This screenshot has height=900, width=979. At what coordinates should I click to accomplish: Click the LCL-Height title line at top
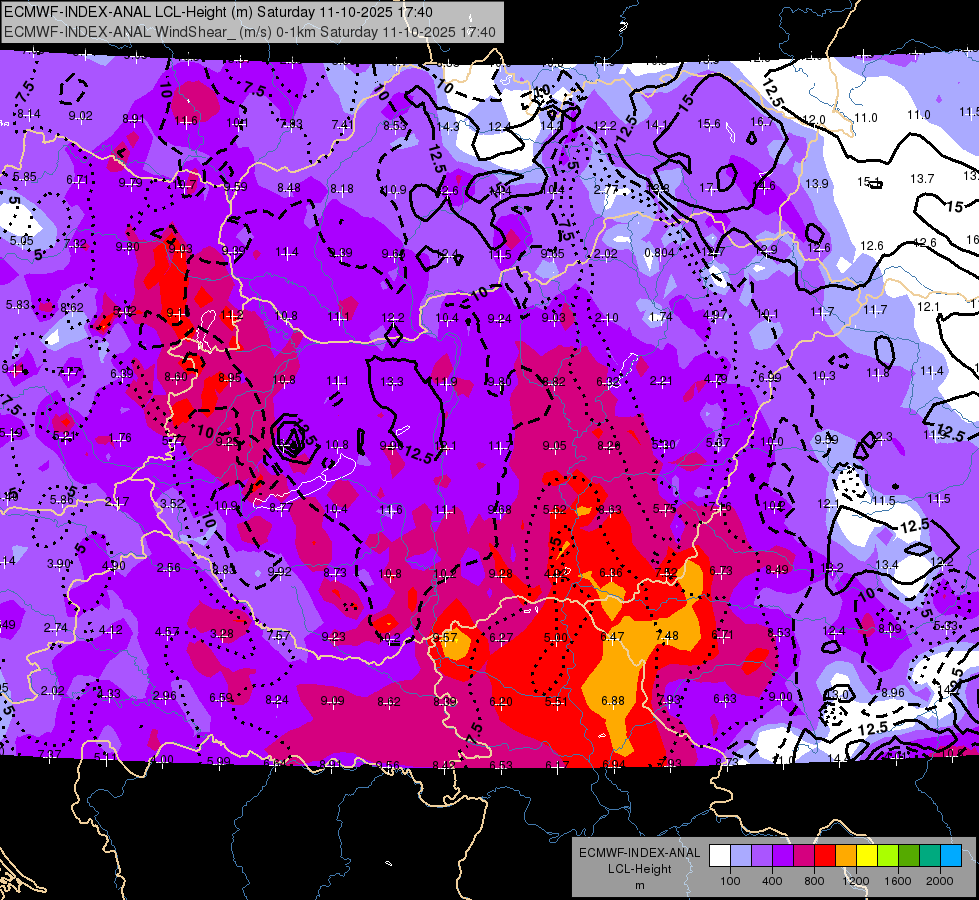tap(218, 12)
